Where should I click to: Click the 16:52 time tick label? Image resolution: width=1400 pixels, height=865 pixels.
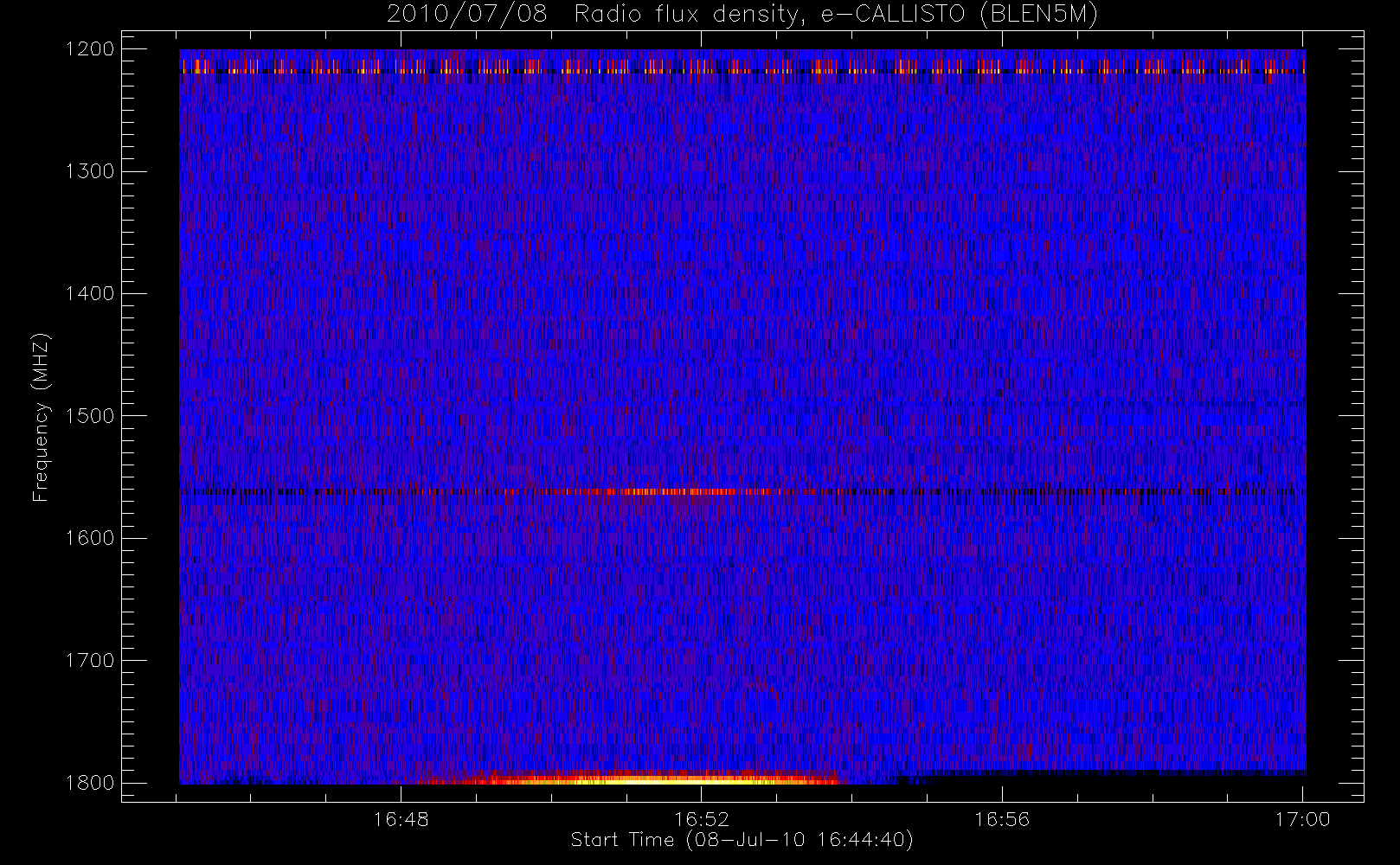702,819
